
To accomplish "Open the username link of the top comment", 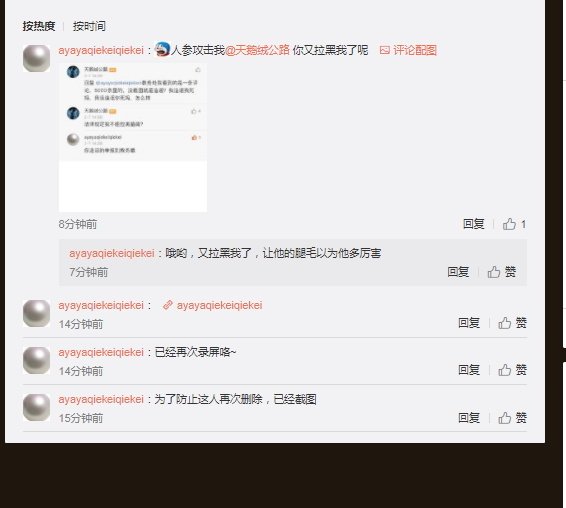I will [x=101, y=50].
